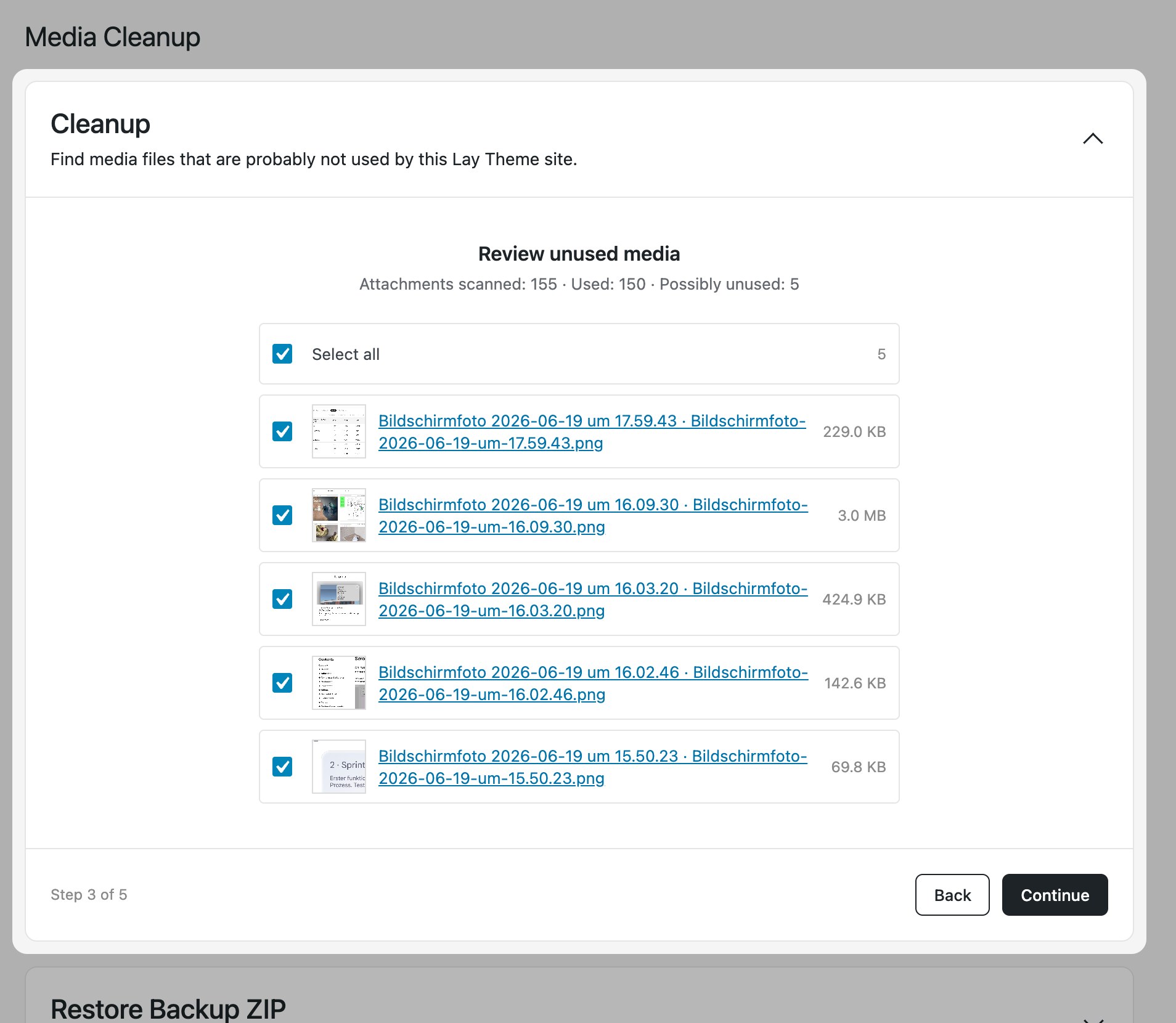Click the Cleanup section heading
Screen dimensions: 1176x1023
pos(100,124)
